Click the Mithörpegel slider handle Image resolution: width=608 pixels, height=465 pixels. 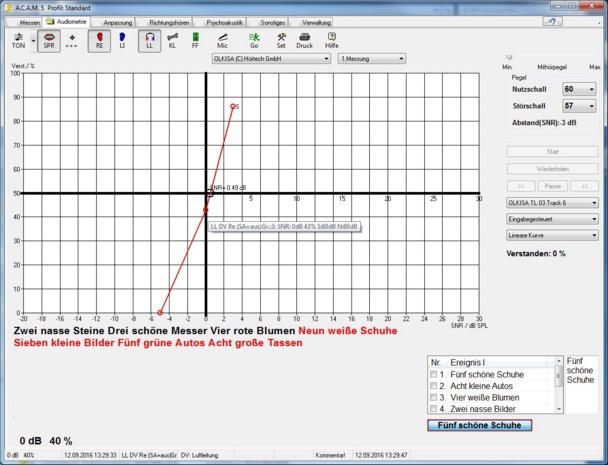(509, 58)
